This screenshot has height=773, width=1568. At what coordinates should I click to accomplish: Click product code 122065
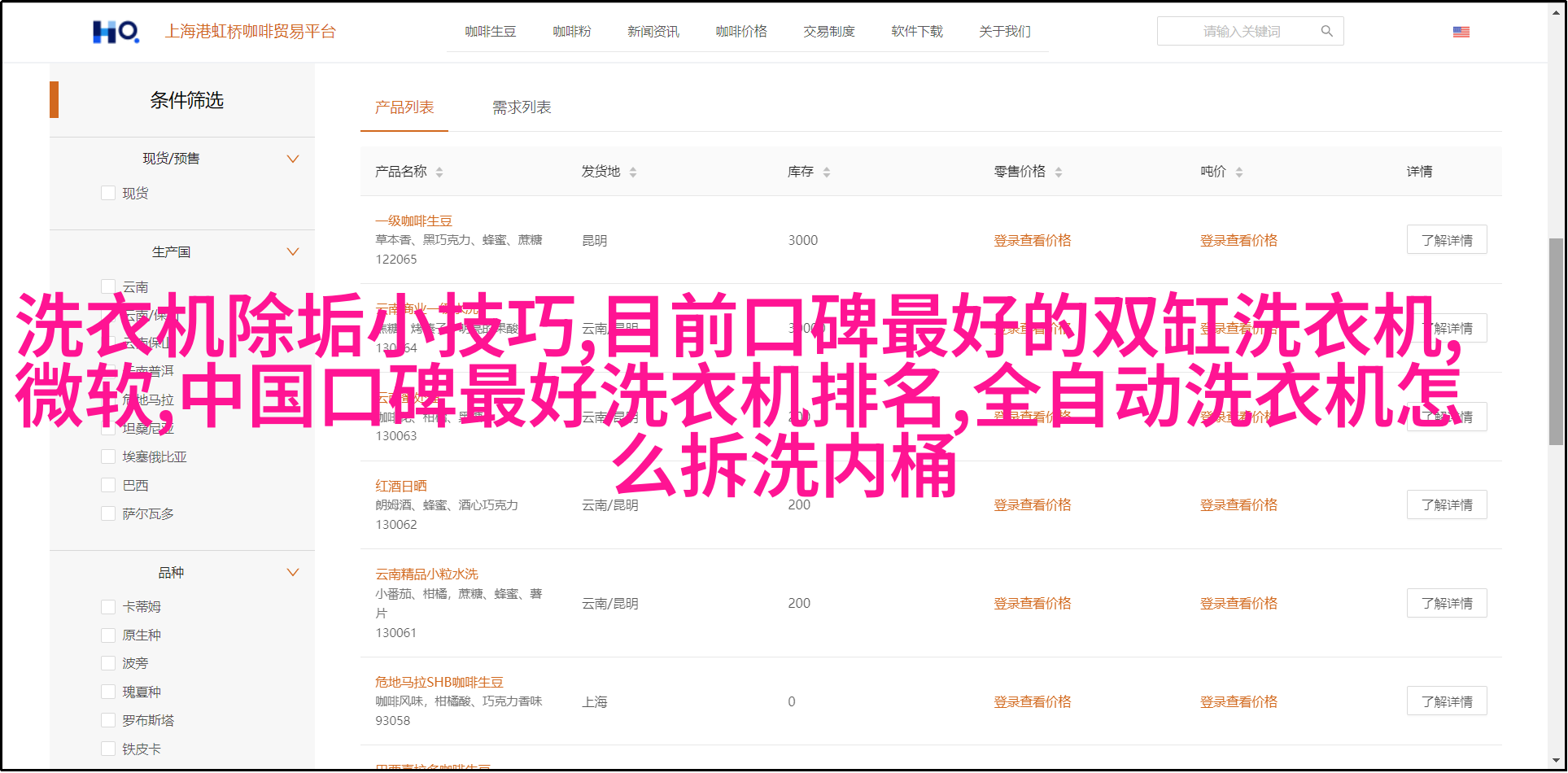point(395,260)
